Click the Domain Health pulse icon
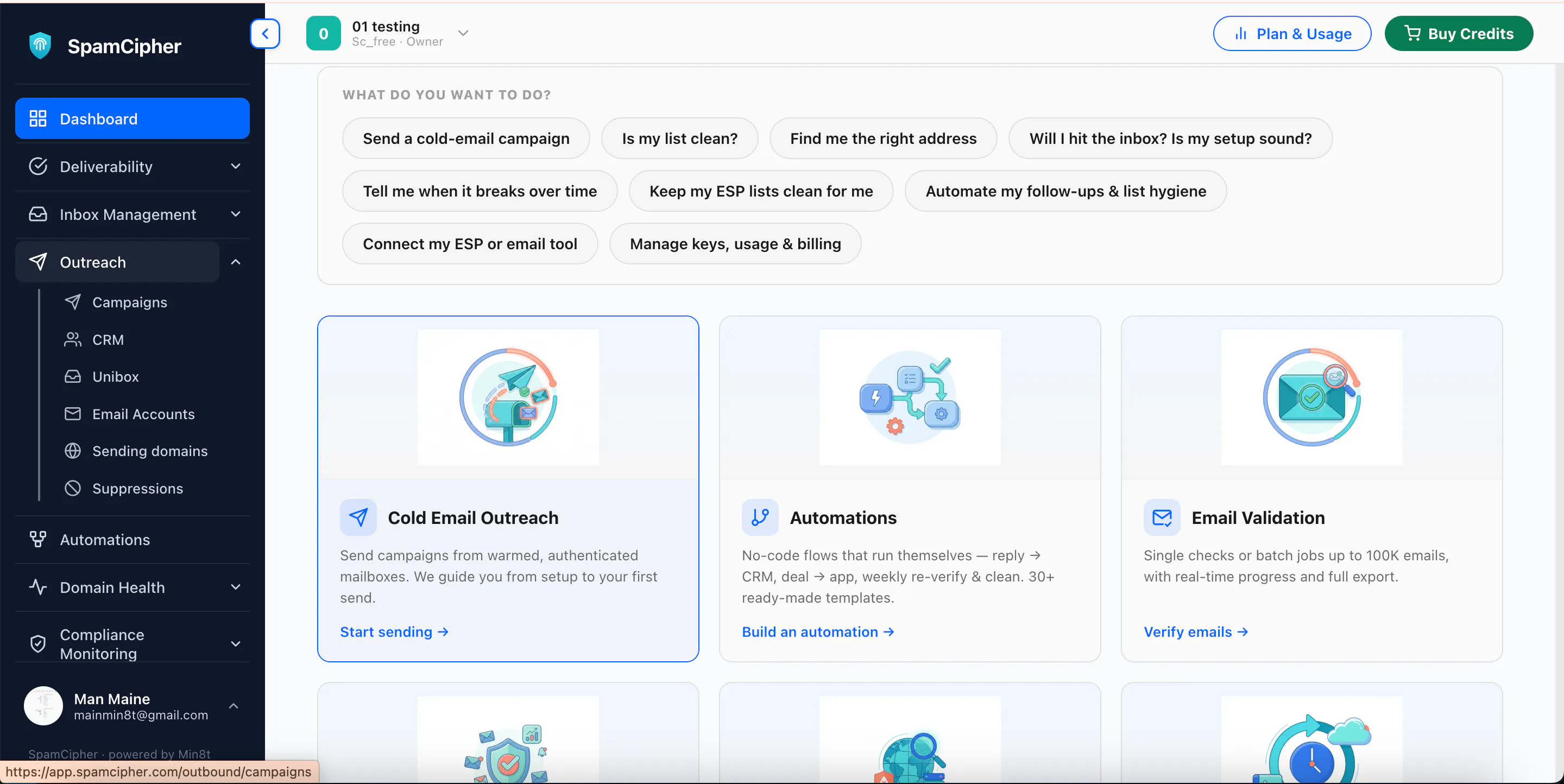Image resolution: width=1564 pixels, height=784 pixels. pos(37,587)
